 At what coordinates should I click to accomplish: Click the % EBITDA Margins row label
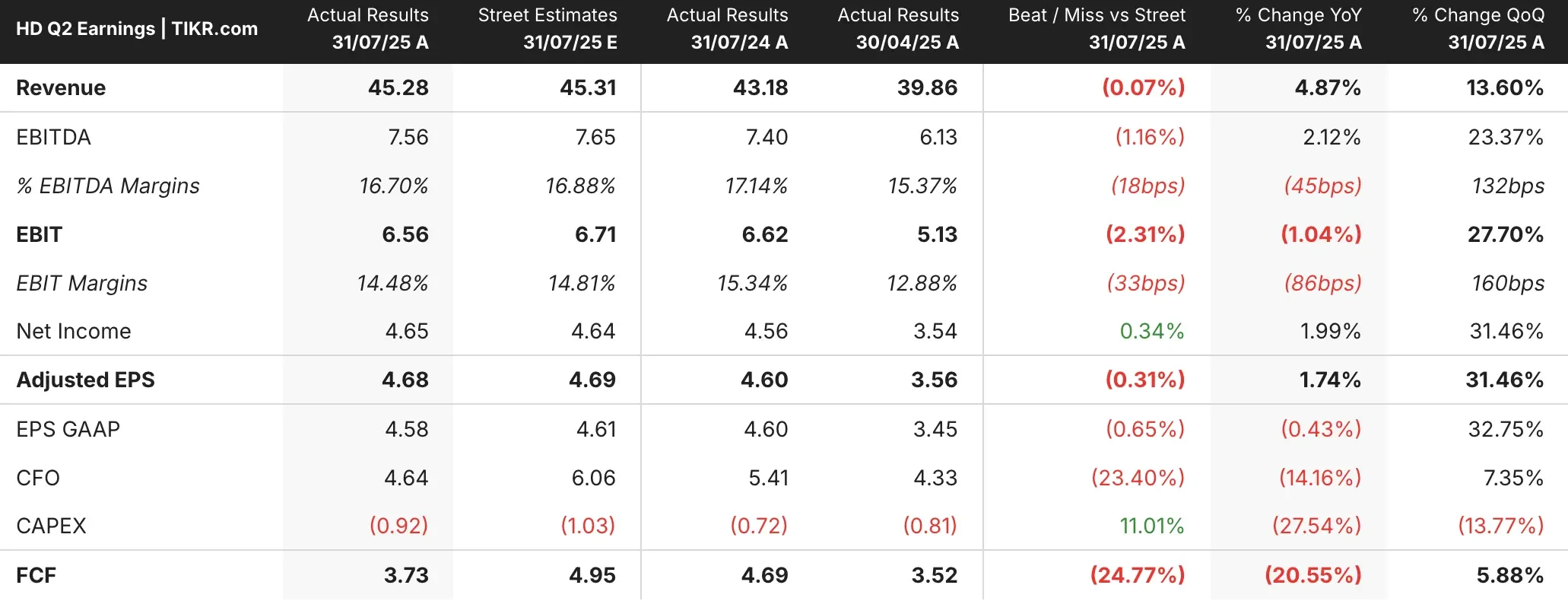click(x=108, y=186)
